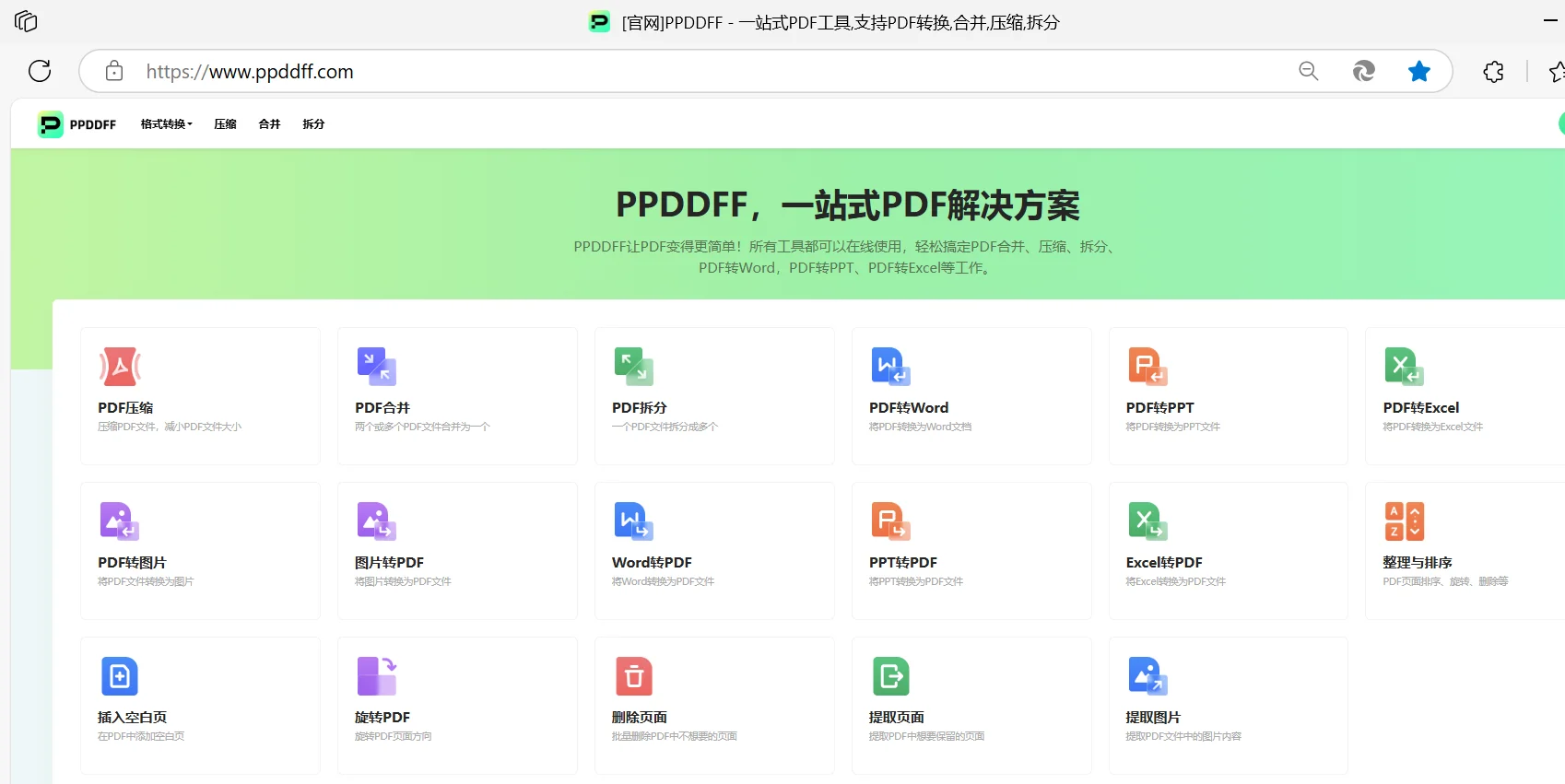Select the 删除页面 trash icon

tap(633, 676)
